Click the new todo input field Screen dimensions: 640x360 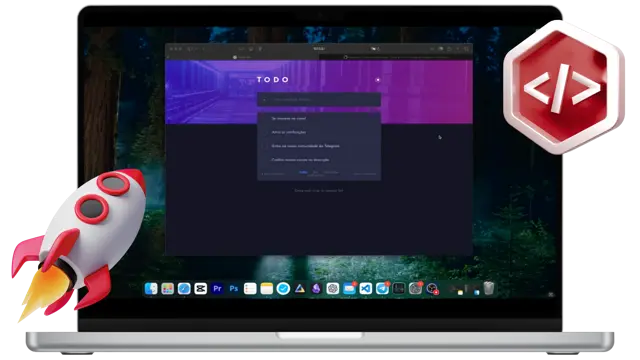pyautogui.click(x=319, y=100)
